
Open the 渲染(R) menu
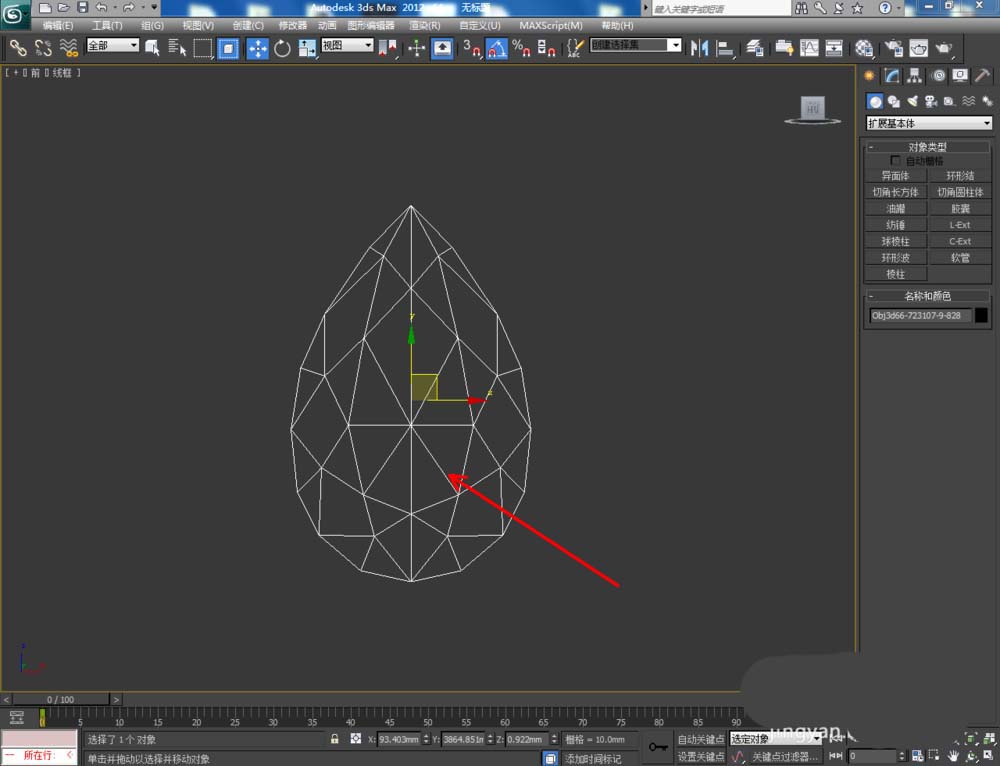pos(425,25)
